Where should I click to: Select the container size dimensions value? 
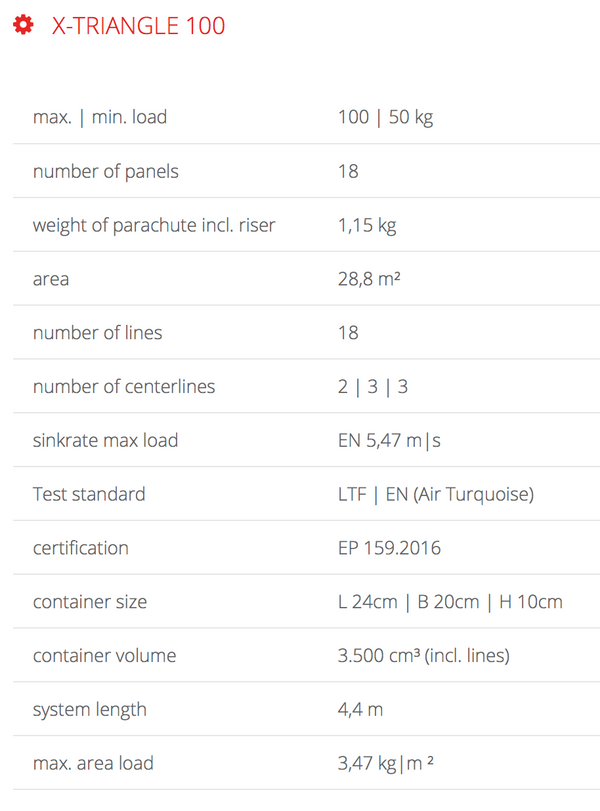[x=450, y=602]
